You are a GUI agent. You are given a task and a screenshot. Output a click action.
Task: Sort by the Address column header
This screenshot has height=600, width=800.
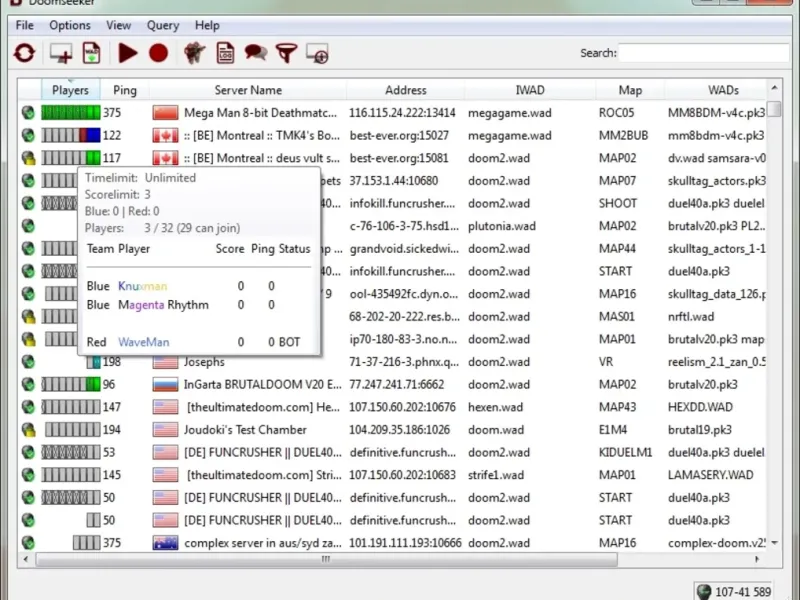coord(406,90)
